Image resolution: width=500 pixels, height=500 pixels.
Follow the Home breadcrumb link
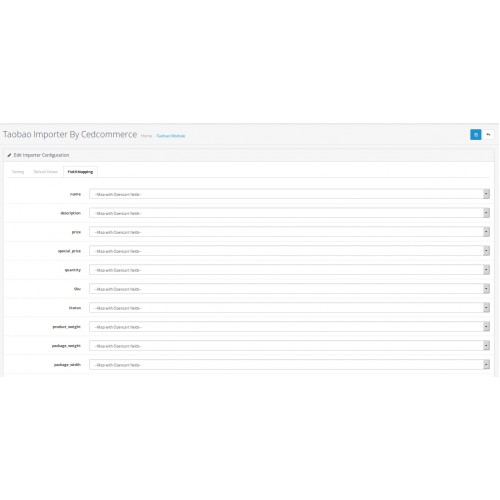pyautogui.click(x=146, y=136)
